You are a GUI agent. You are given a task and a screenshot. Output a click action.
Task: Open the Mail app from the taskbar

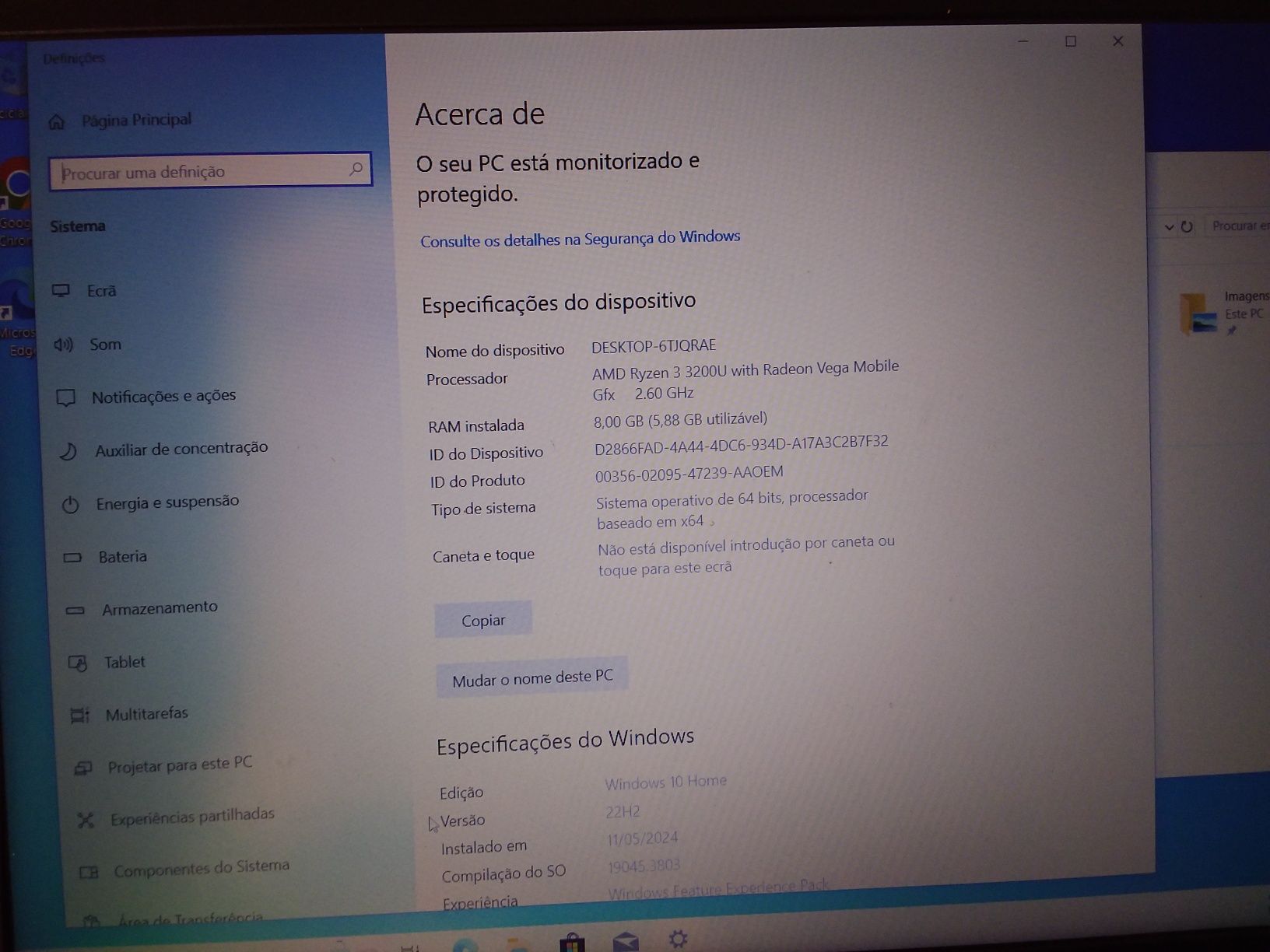click(x=626, y=943)
